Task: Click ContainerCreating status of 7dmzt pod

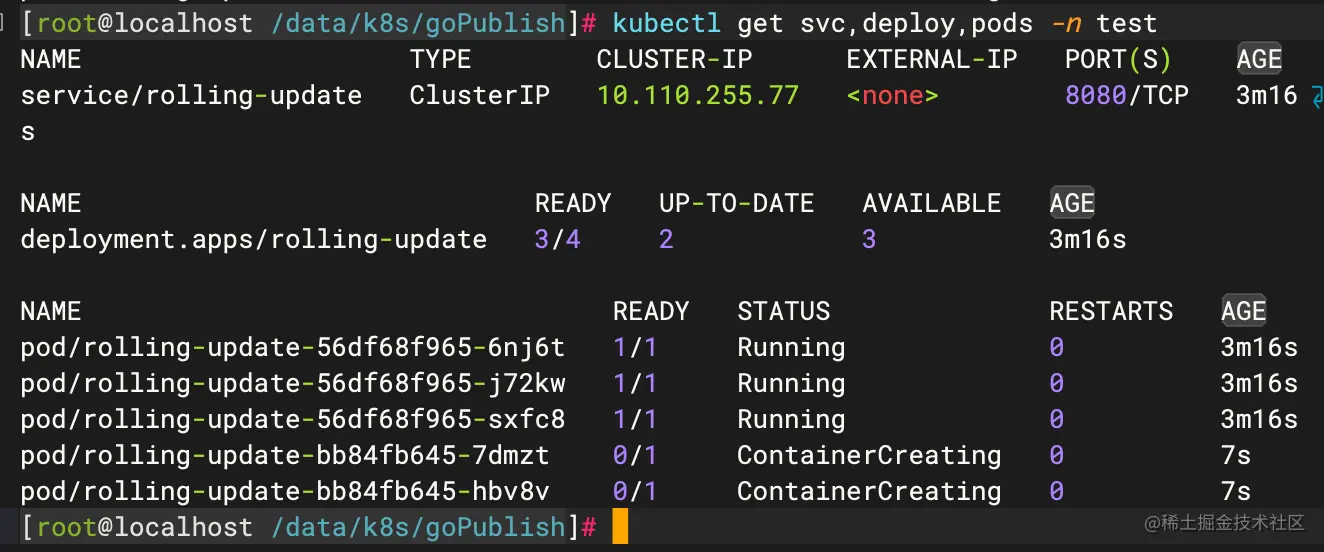Action: (x=869, y=456)
